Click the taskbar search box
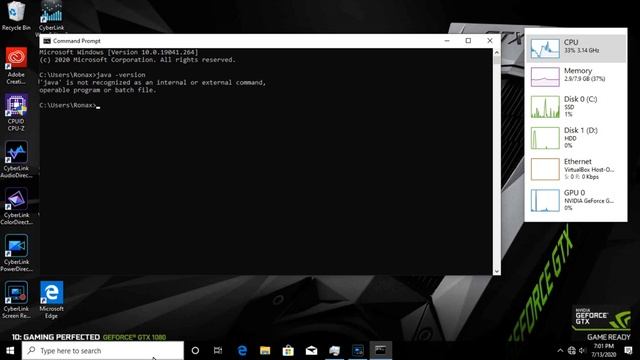This screenshot has width=640, height=360. (103, 351)
